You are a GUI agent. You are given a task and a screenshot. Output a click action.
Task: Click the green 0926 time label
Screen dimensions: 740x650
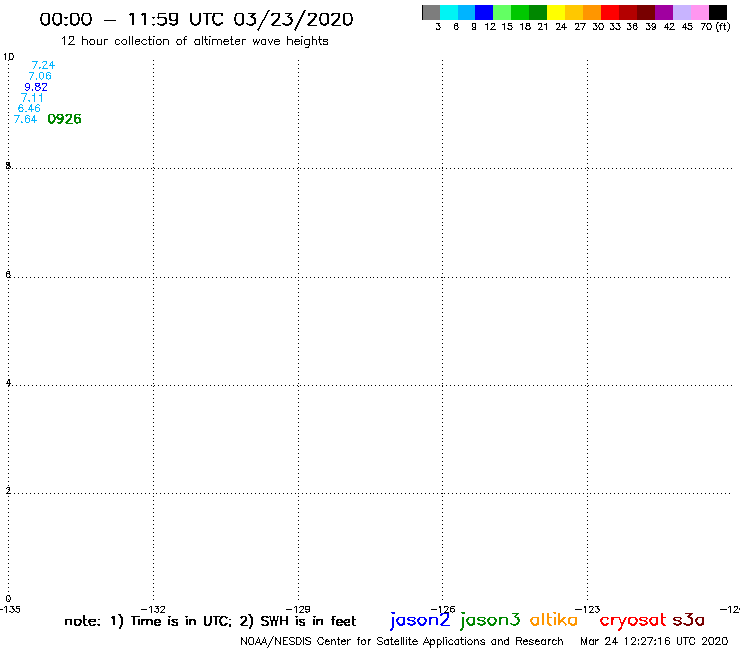click(65, 119)
